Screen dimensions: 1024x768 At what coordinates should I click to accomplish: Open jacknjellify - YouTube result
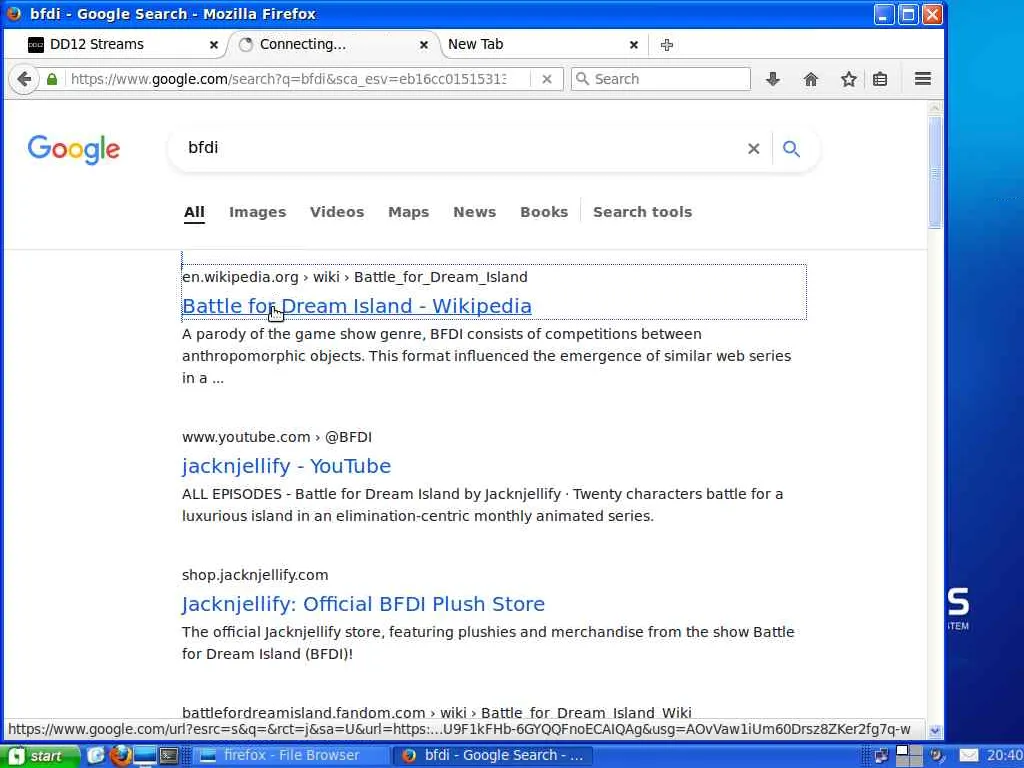286,466
